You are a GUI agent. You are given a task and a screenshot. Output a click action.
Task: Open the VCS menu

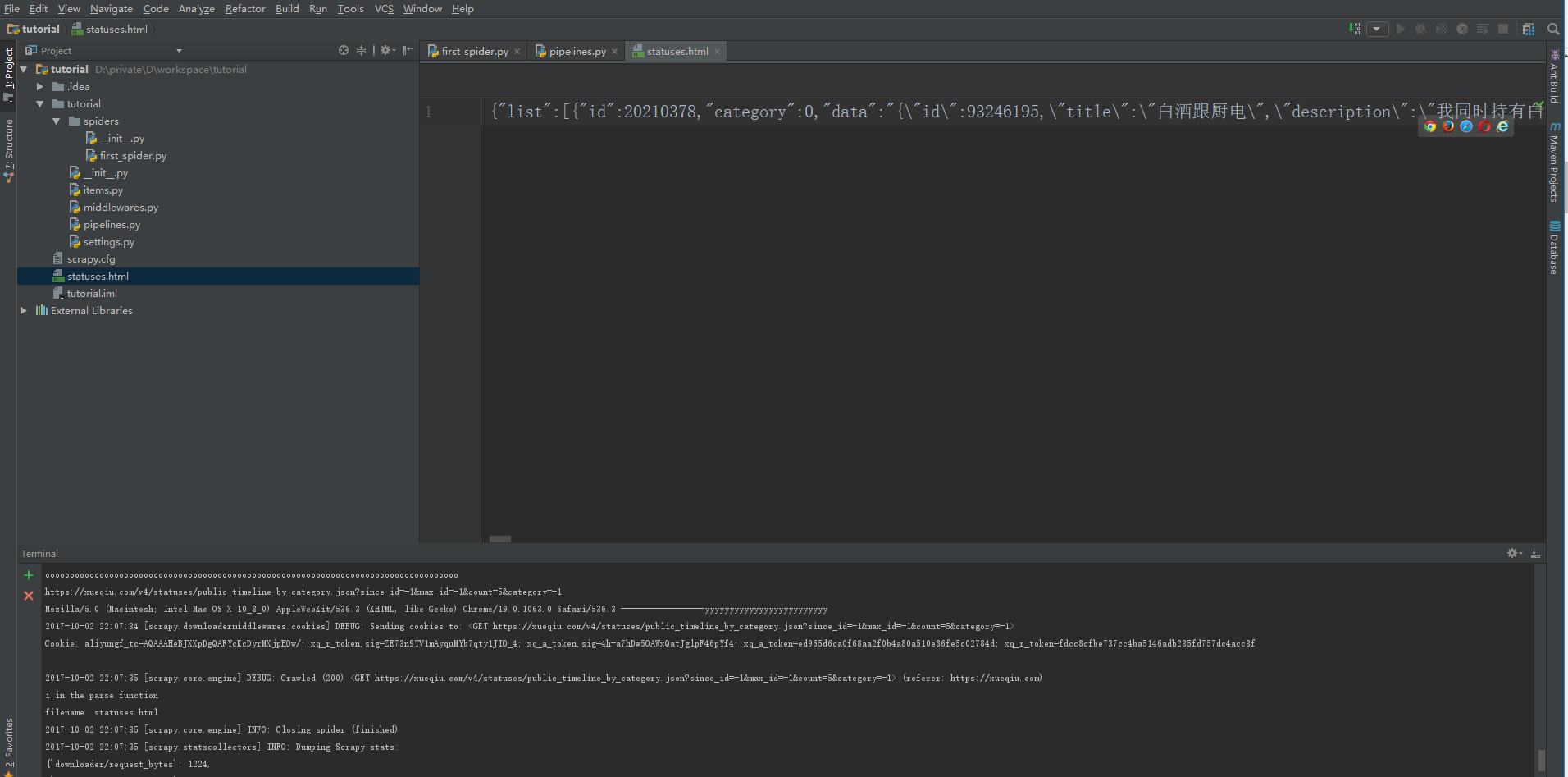pyautogui.click(x=384, y=9)
